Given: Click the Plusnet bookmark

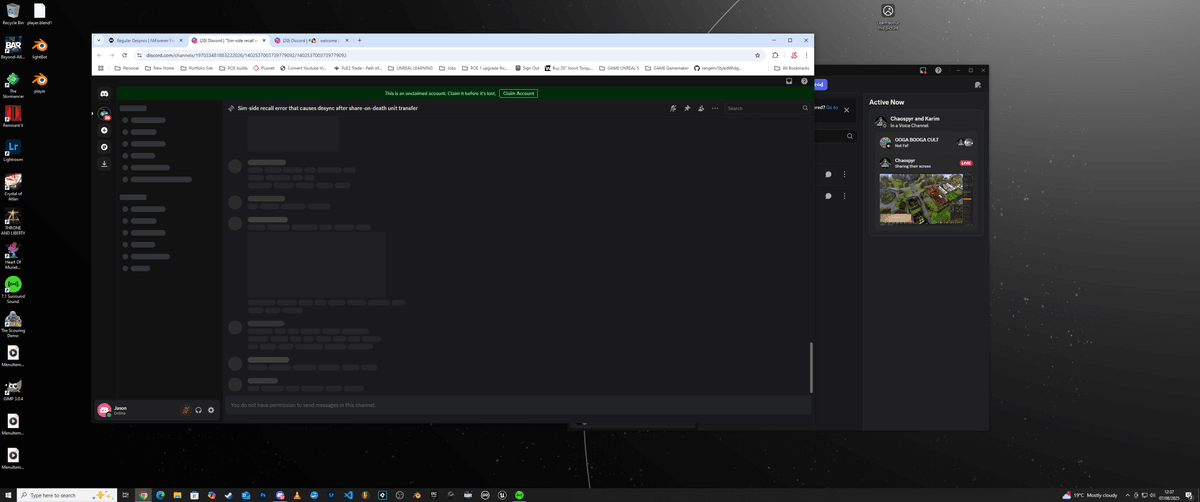Looking at the screenshot, I should [265, 68].
